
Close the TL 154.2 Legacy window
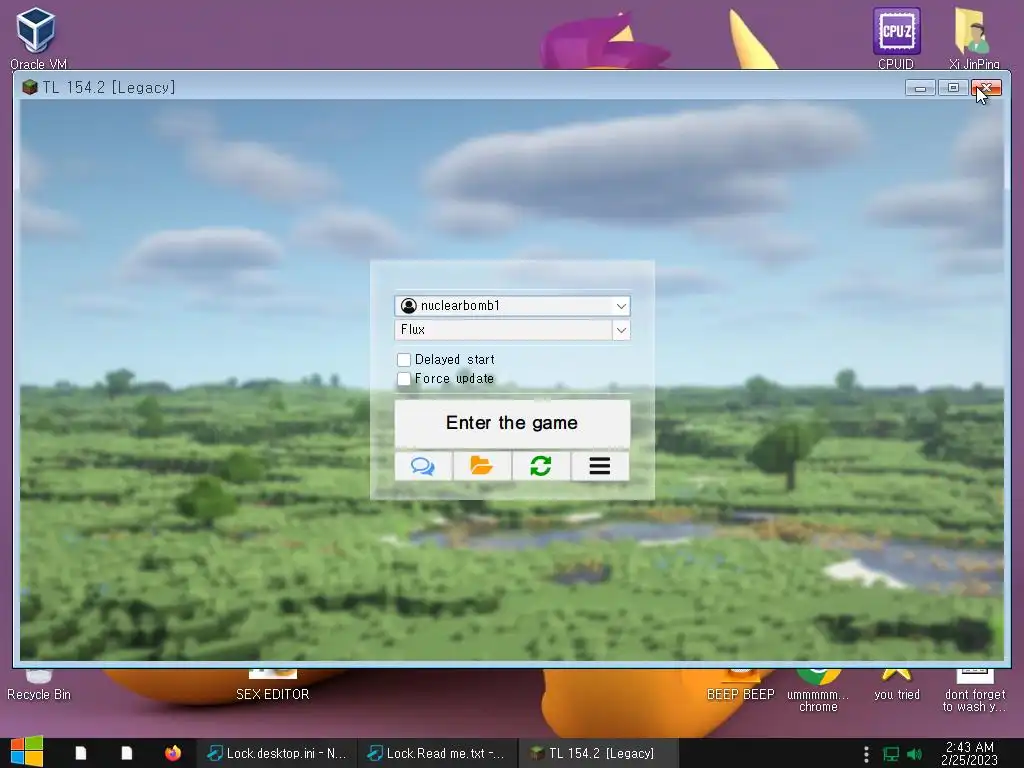[986, 88]
